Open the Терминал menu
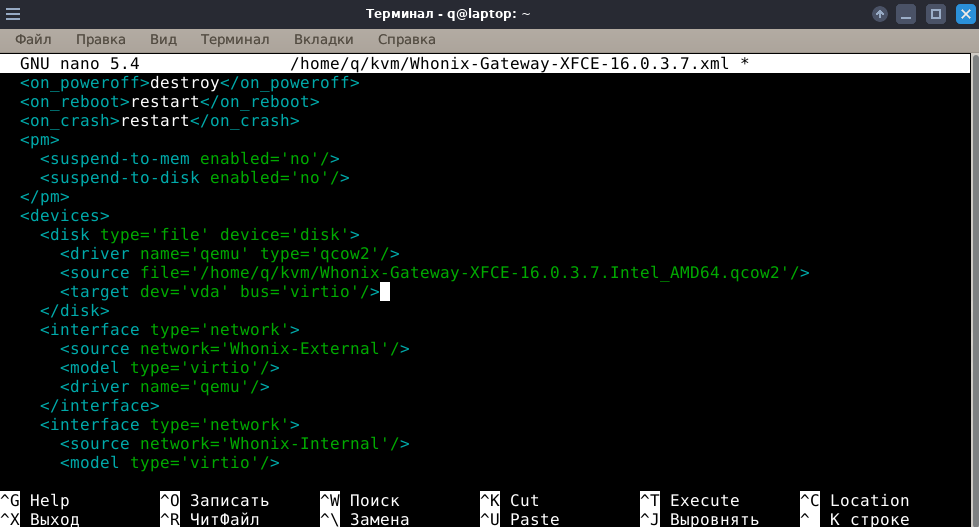Viewport: 979px width, 527px height. 234,39
